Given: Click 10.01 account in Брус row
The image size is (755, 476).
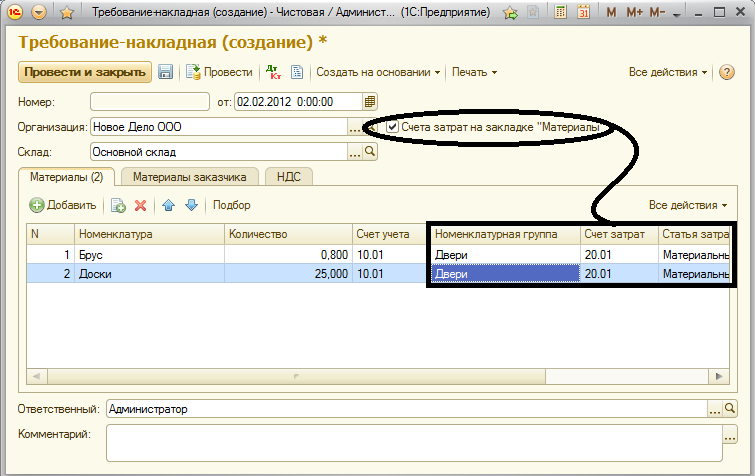Looking at the screenshot, I should coord(389,255).
